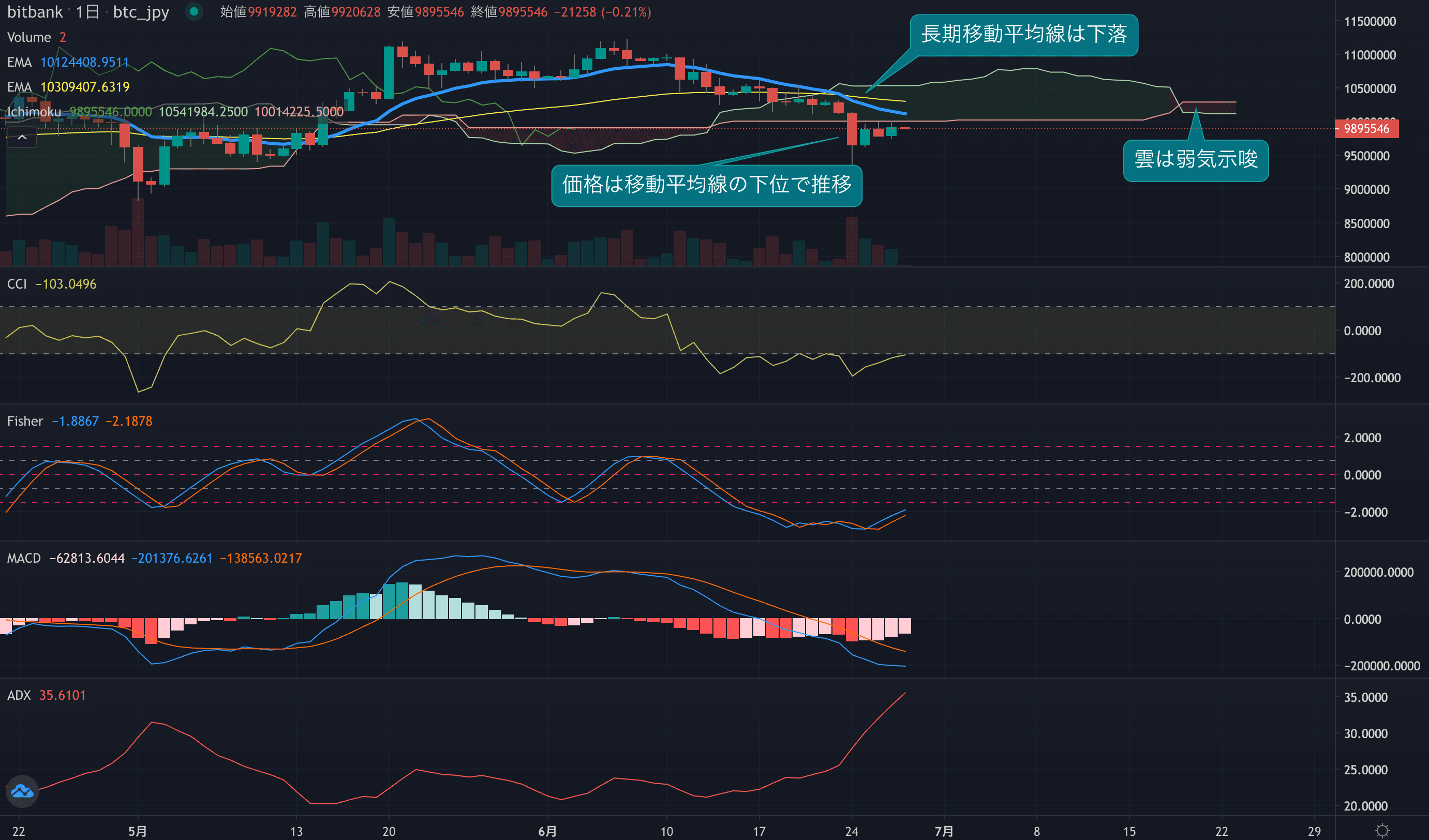Click the ADX indicator label
Screen dimensions: 1429x840
click(19, 696)
